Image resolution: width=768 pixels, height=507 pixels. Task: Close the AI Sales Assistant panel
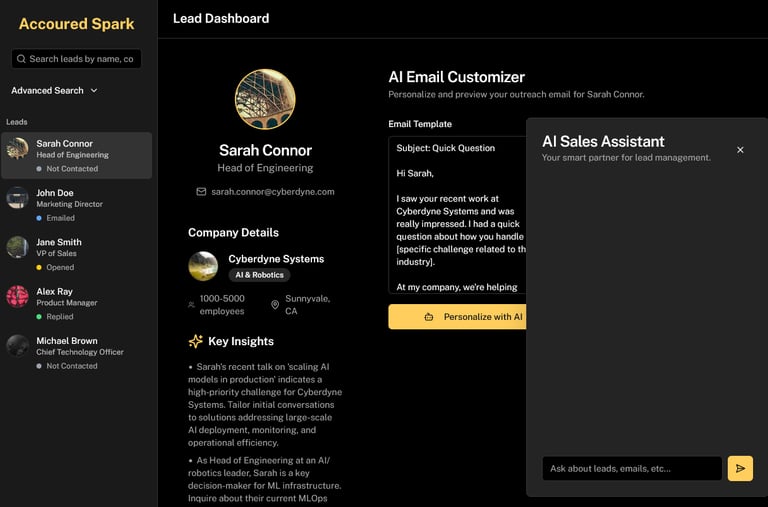click(740, 150)
